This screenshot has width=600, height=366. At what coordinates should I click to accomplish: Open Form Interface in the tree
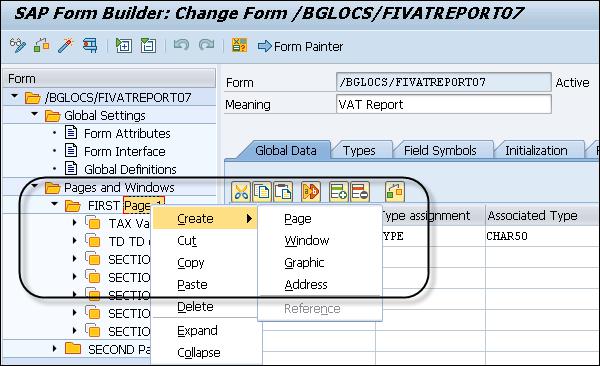click(125, 151)
